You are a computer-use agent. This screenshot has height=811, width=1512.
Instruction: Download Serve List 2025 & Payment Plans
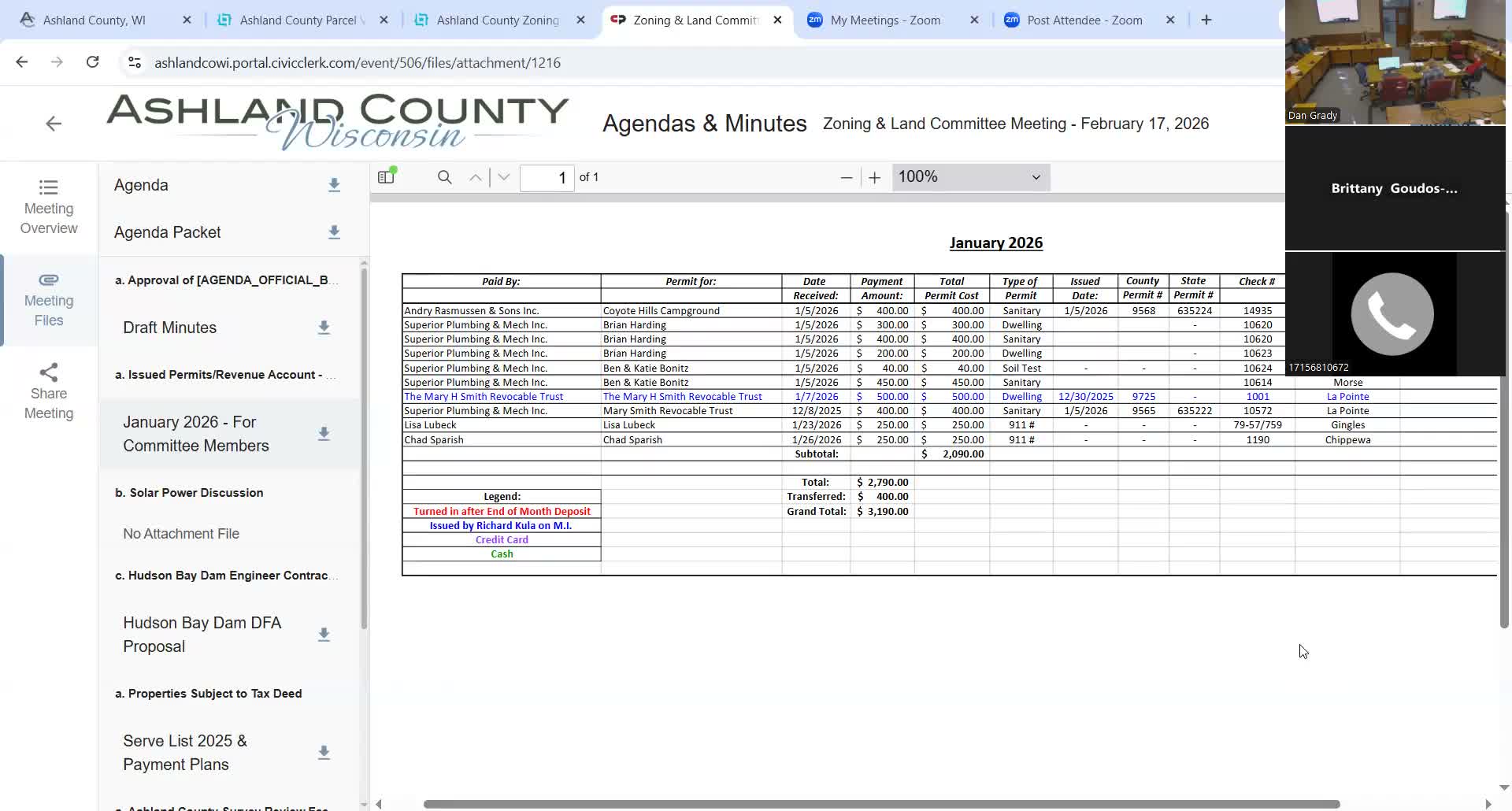[324, 753]
